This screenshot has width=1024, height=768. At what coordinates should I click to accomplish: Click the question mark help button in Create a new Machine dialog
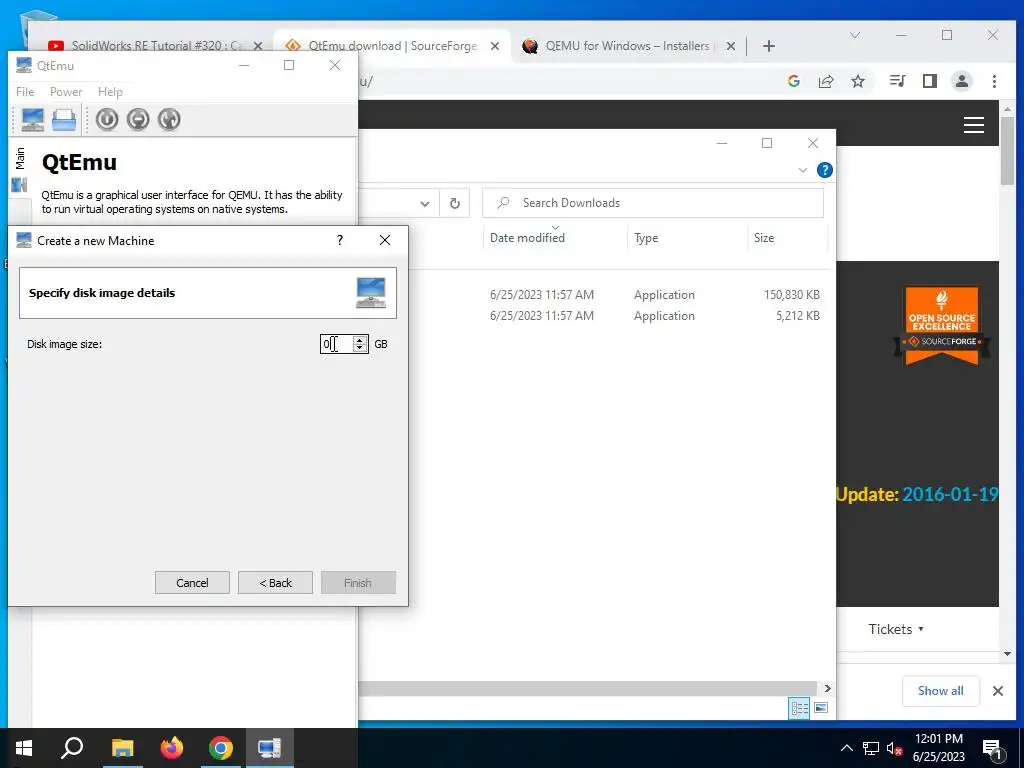pos(340,240)
